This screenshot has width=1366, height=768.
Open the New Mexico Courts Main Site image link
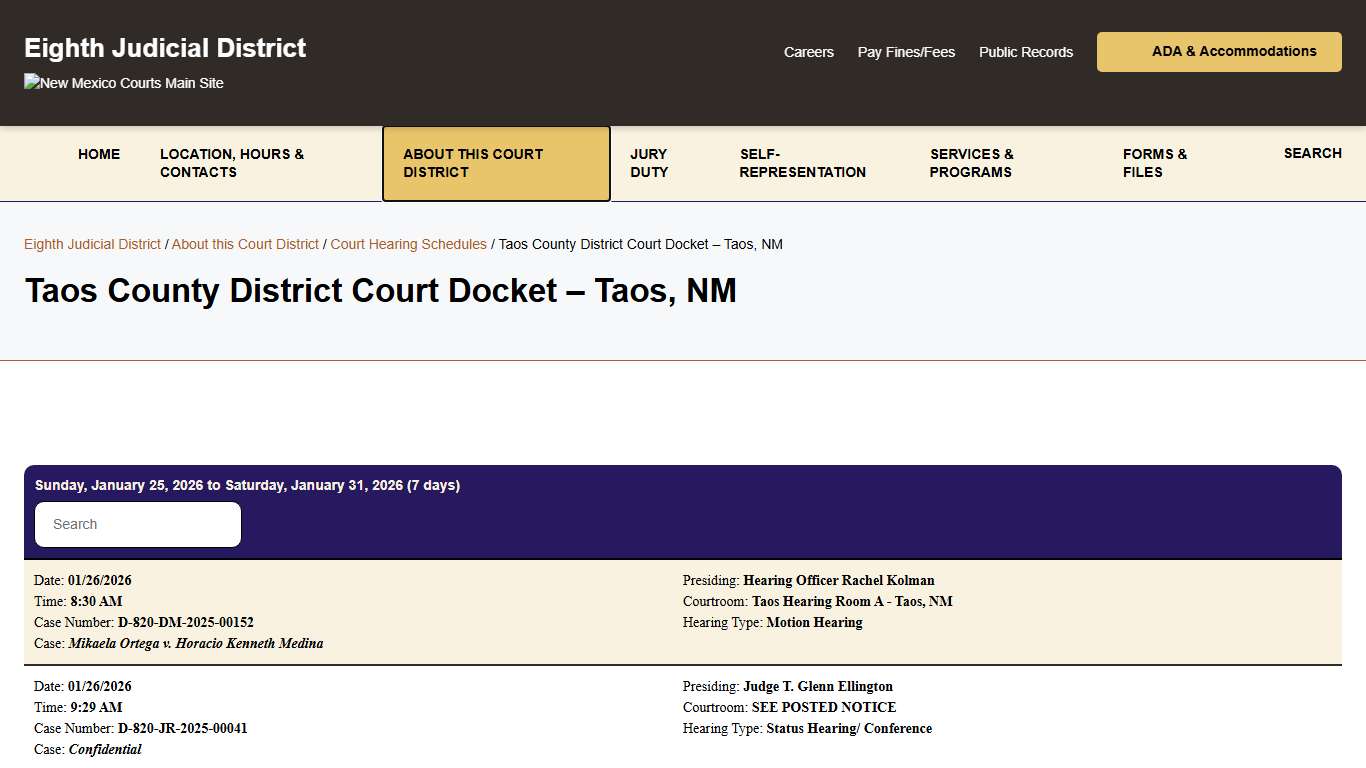coord(122,83)
